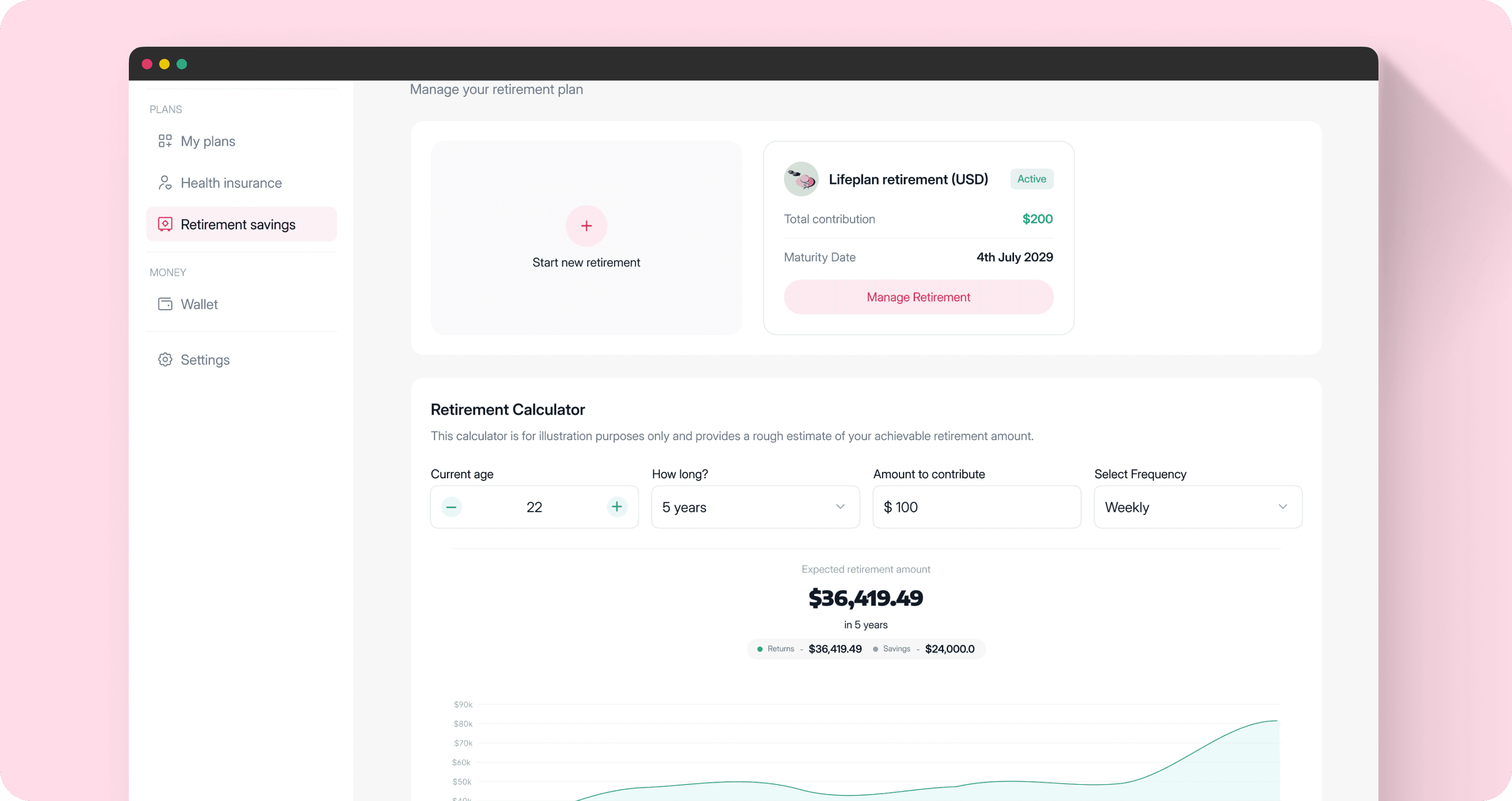Click the Lifeplan retirement (USD) title
The image size is (1512, 801).
pyautogui.click(x=908, y=179)
